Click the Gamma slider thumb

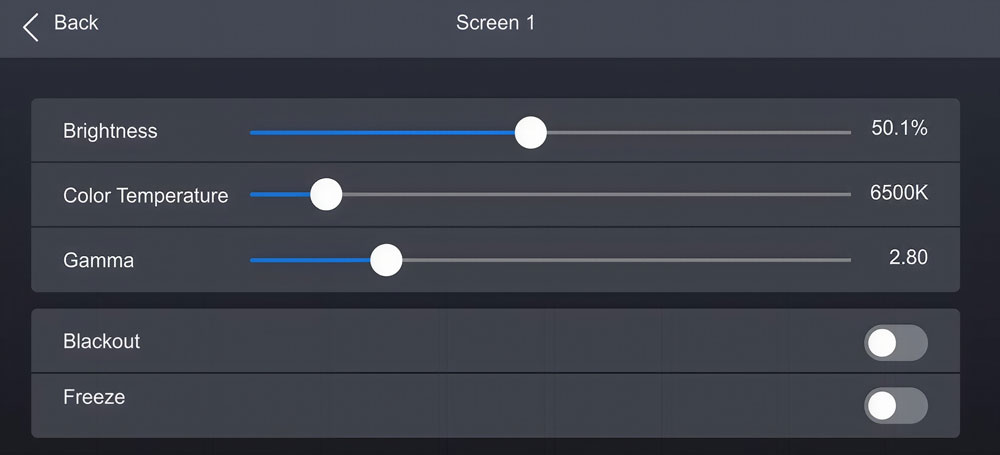[386, 260]
